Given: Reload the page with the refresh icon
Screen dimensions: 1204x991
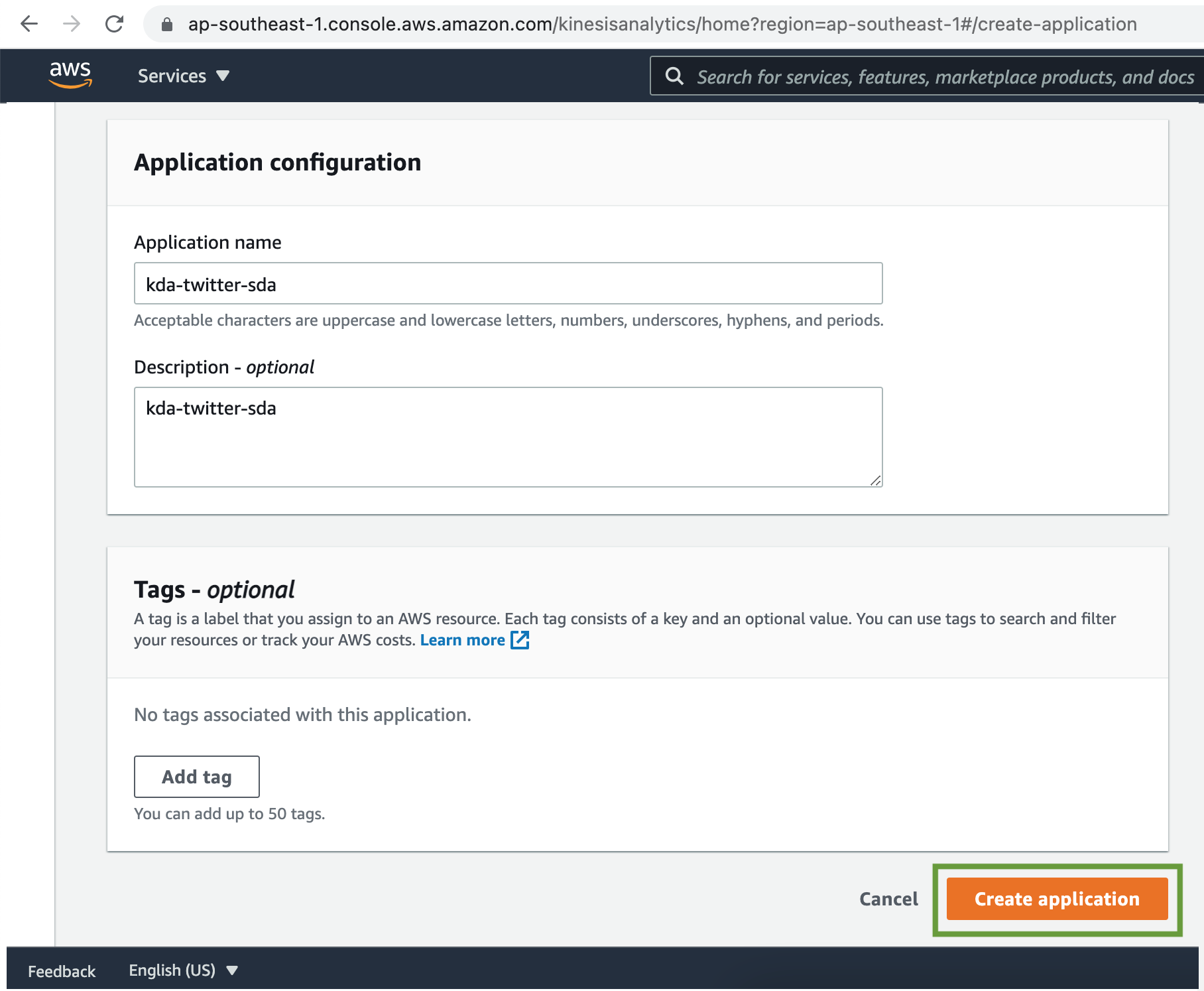Looking at the screenshot, I should click(114, 24).
